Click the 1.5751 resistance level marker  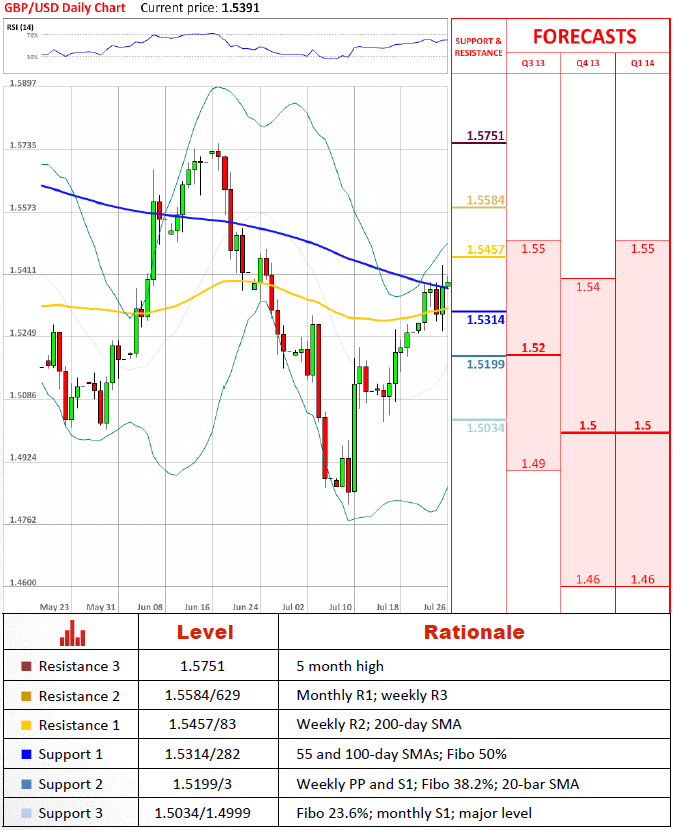(485, 136)
